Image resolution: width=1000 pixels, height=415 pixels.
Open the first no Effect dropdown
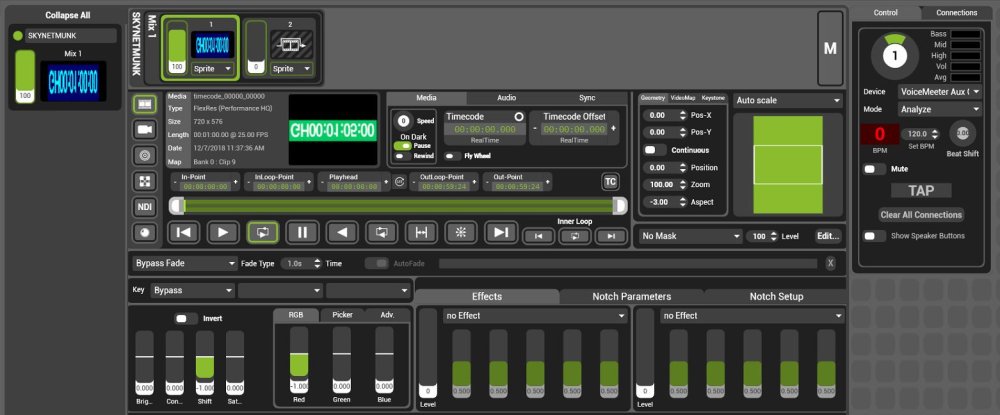pos(535,316)
